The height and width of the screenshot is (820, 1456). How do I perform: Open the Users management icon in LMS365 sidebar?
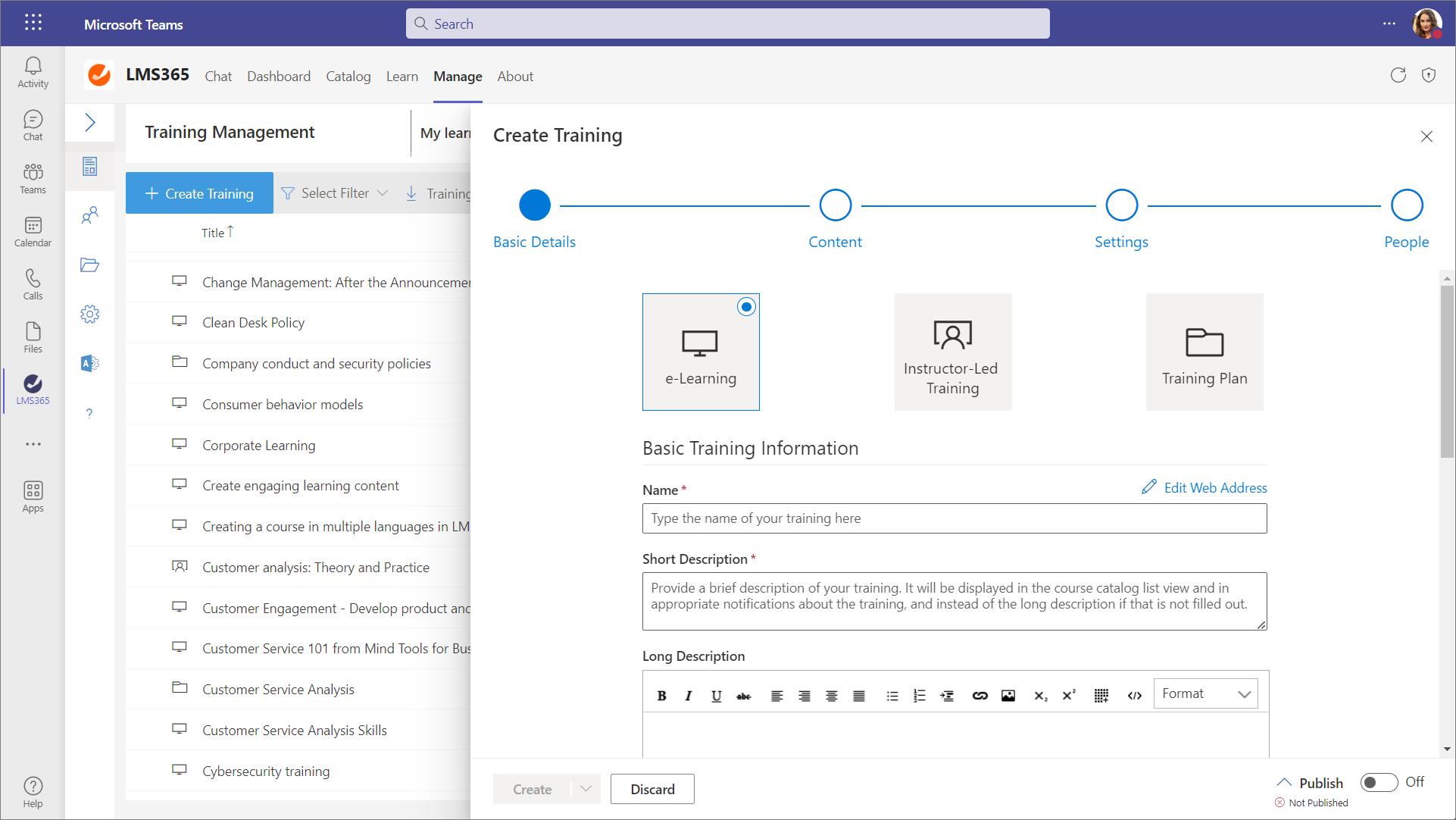coord(89,215)
